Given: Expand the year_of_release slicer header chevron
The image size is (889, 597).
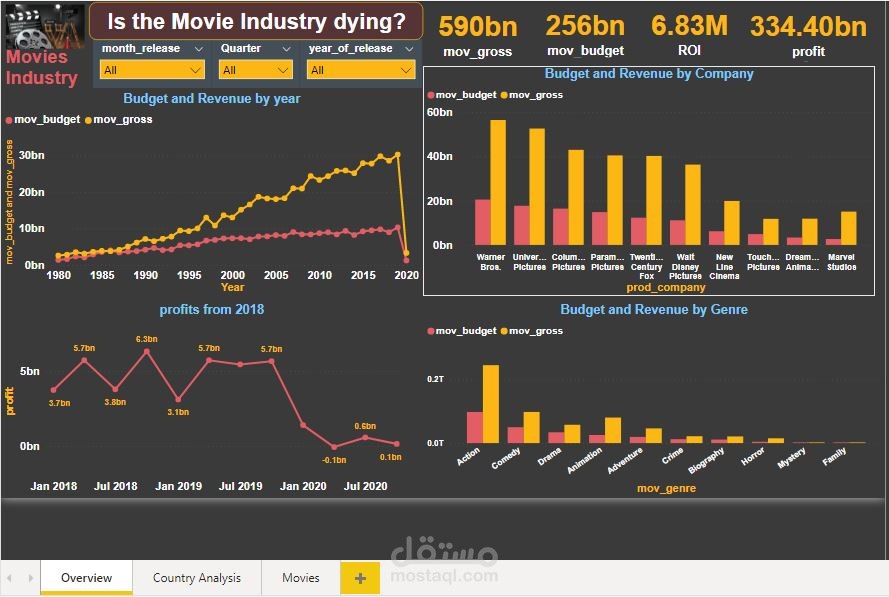Looking at the screenshot, I should 409,49.
